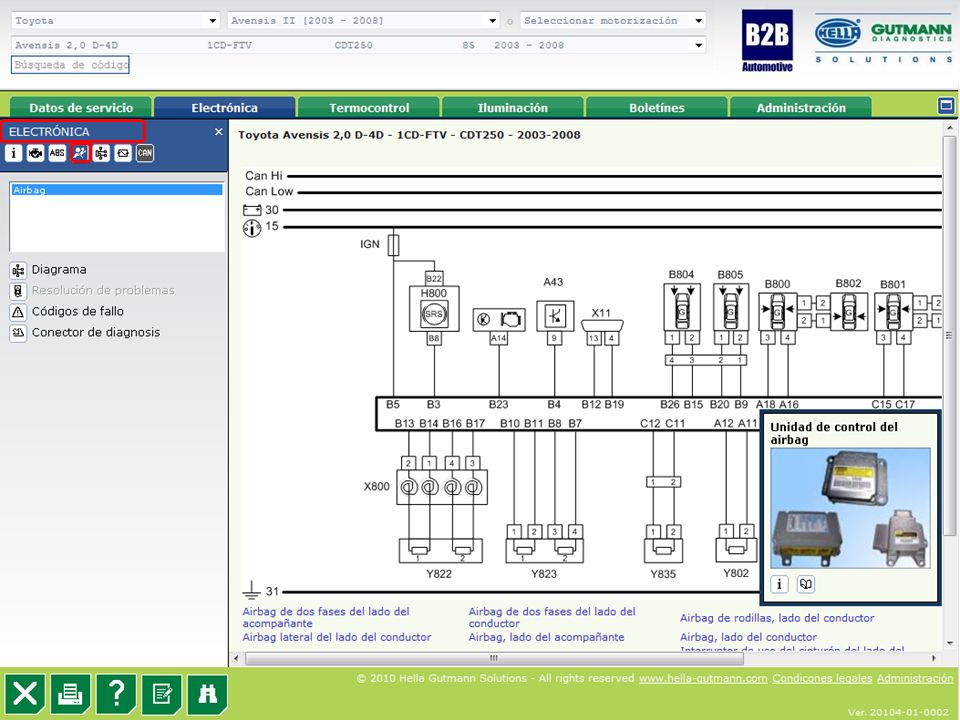Open Diagrama in the side menu
The height and width of the screenshot is (720, 960).
pos(59,270)
